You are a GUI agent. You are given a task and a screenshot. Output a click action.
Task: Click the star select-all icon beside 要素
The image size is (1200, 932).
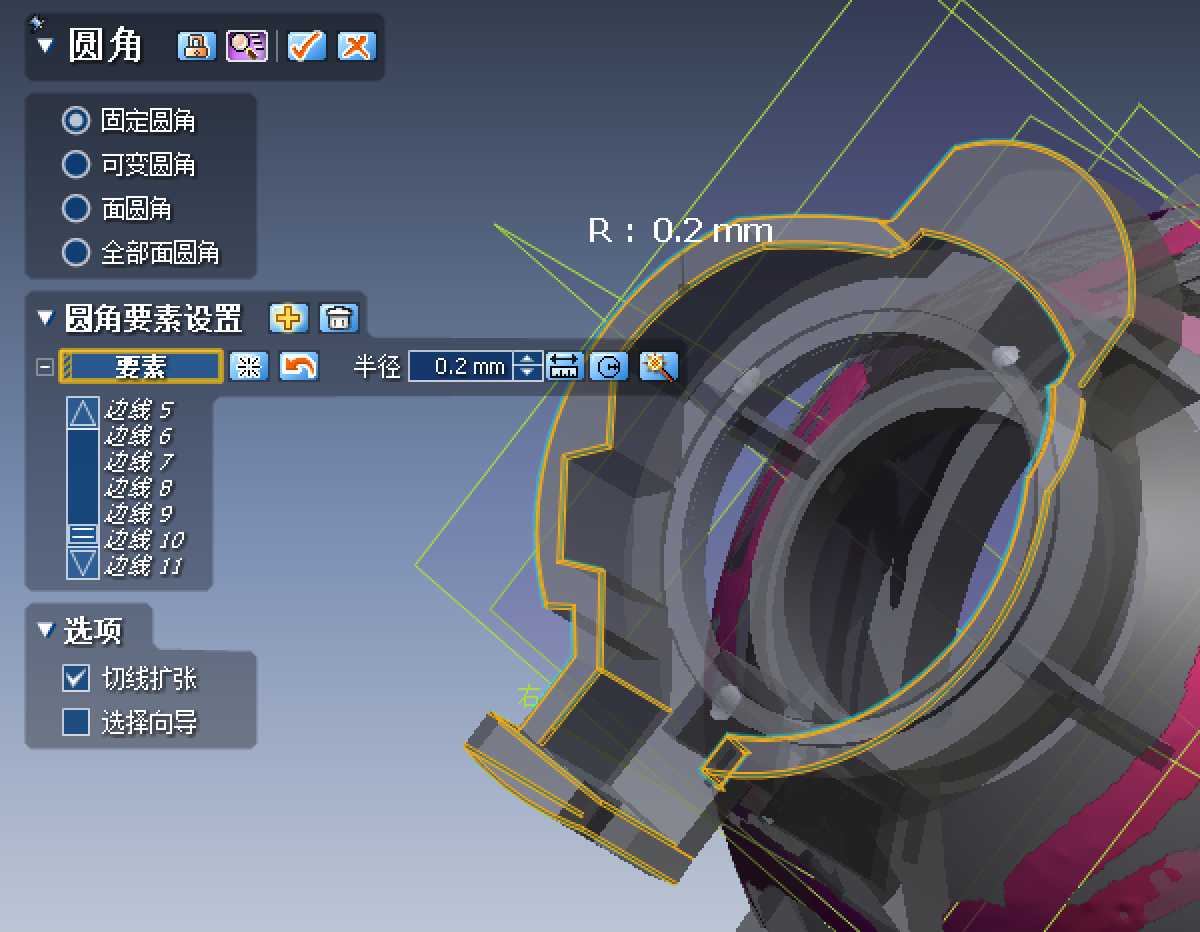coord(249,367)
